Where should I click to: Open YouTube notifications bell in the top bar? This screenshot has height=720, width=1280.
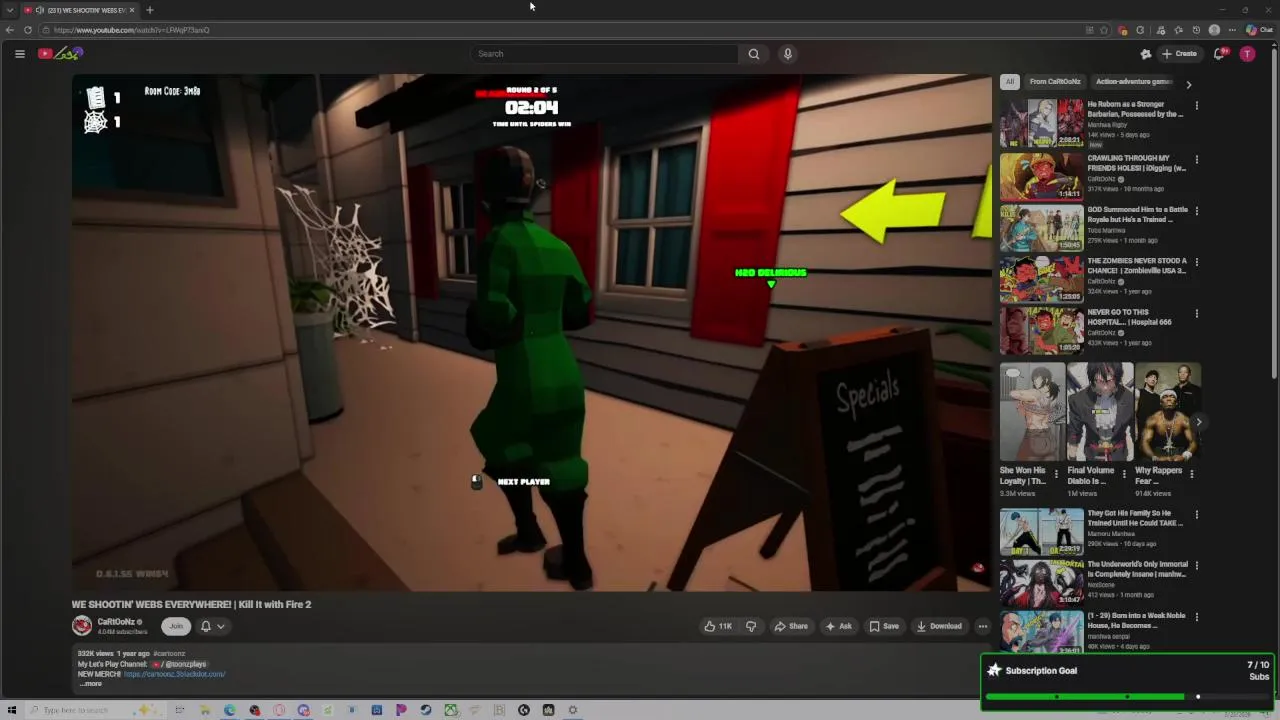point(1219,54)
